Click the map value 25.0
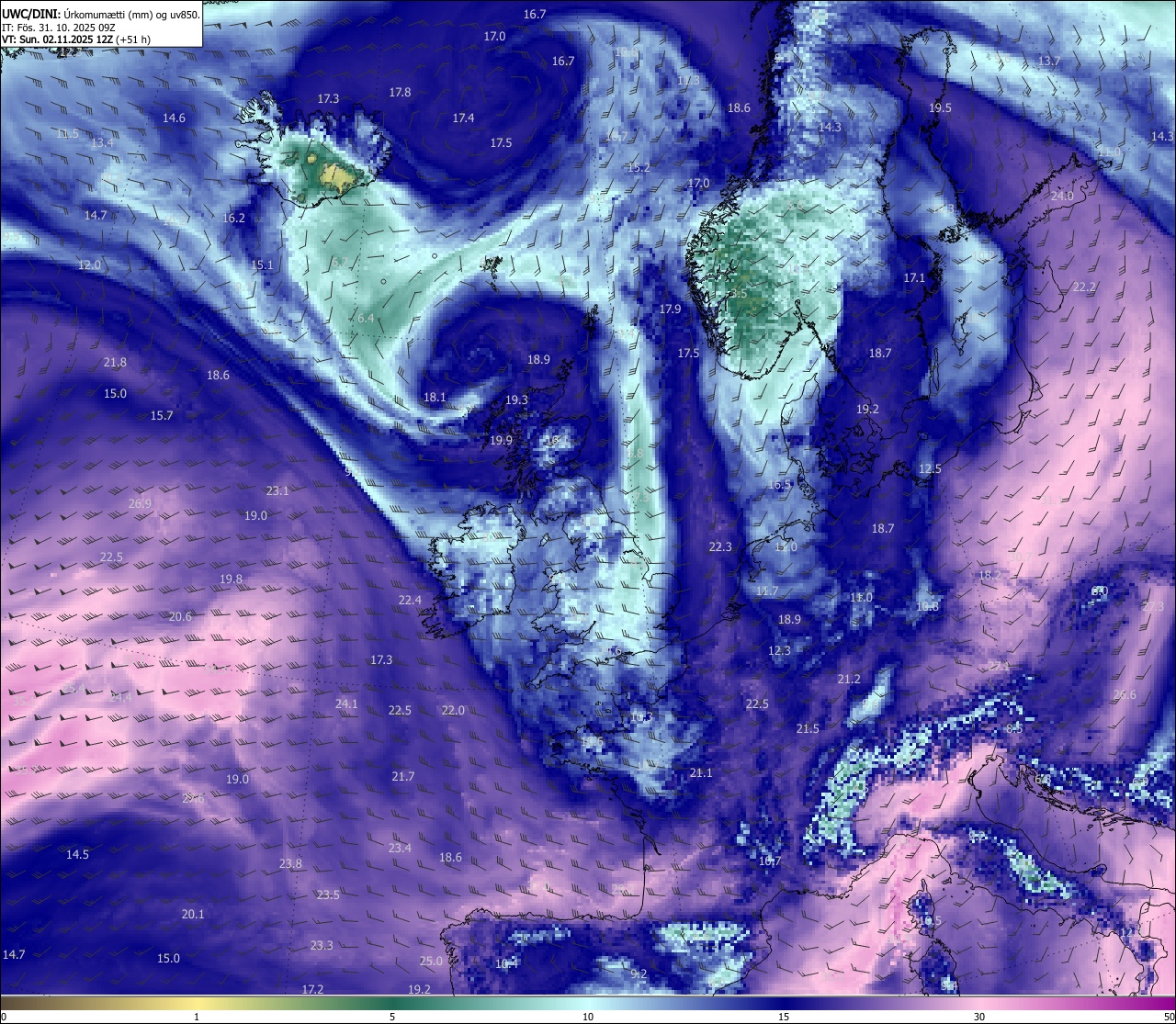The height and width of the screenshot is (1024, 1176). pos(431,961)
